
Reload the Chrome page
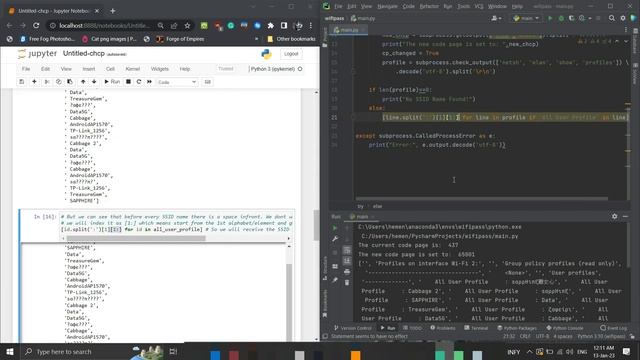36,25
